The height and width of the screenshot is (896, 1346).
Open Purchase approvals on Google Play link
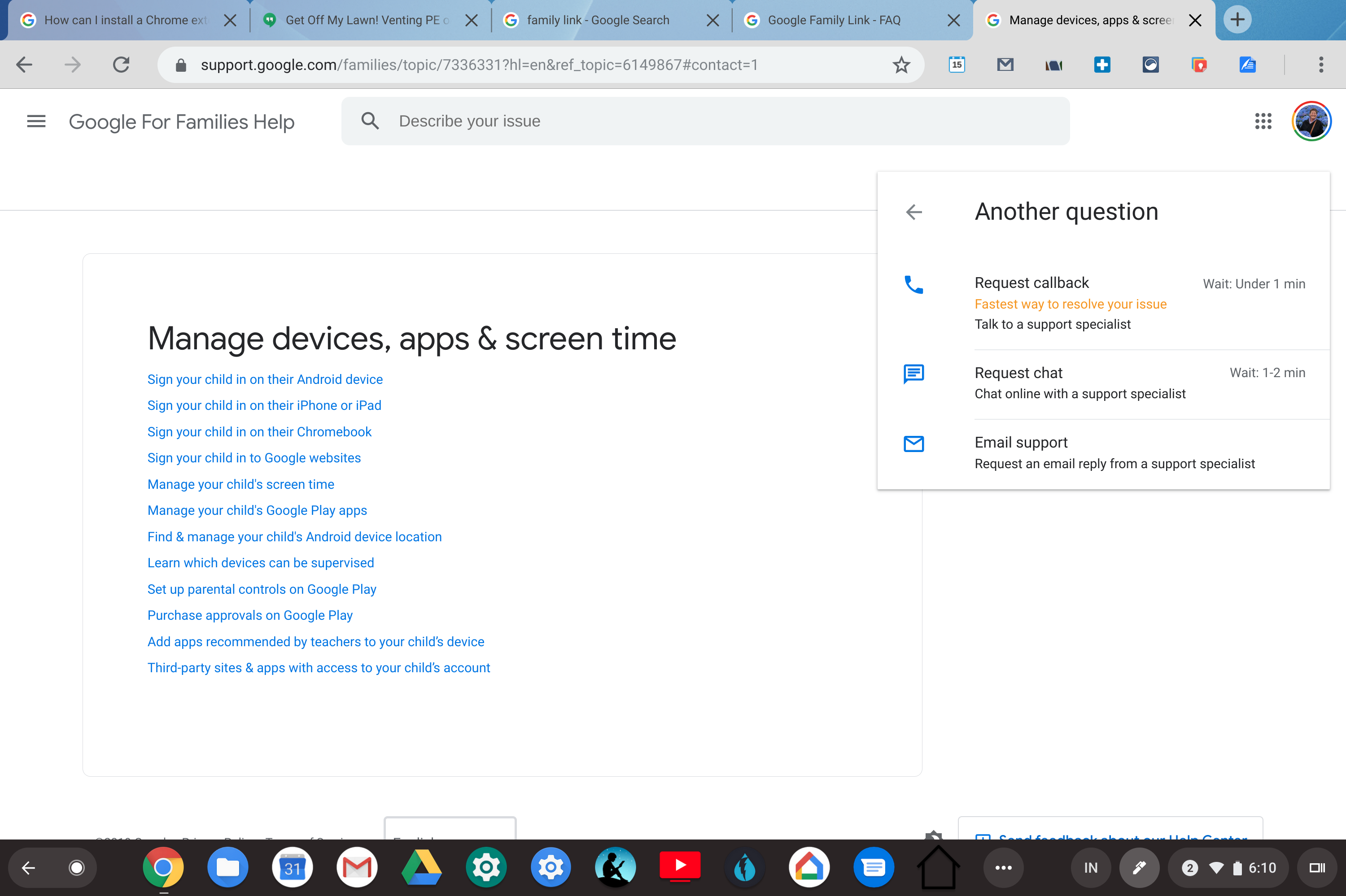pos(250,615)
